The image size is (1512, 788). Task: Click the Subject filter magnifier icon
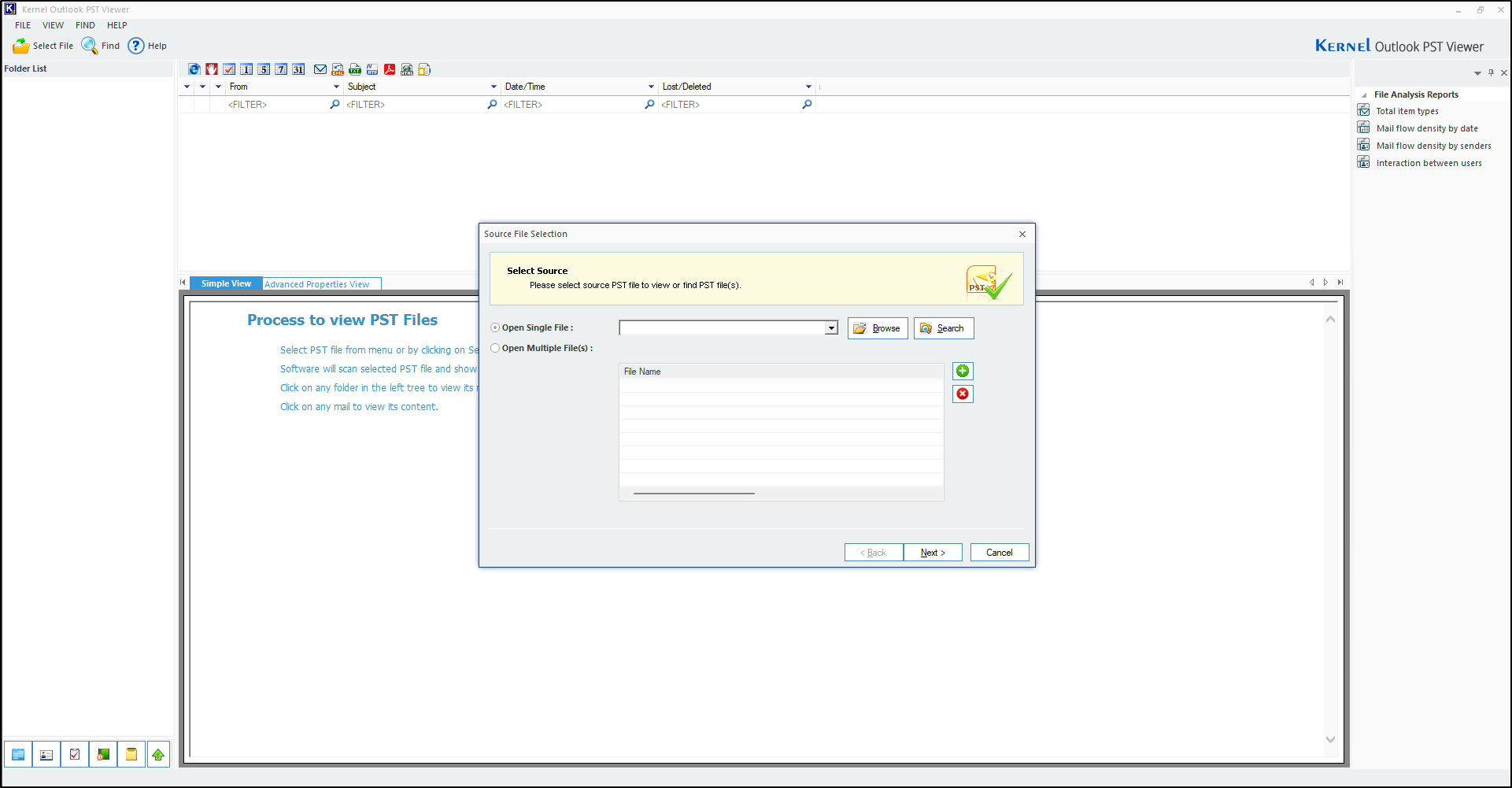(492, 104)
